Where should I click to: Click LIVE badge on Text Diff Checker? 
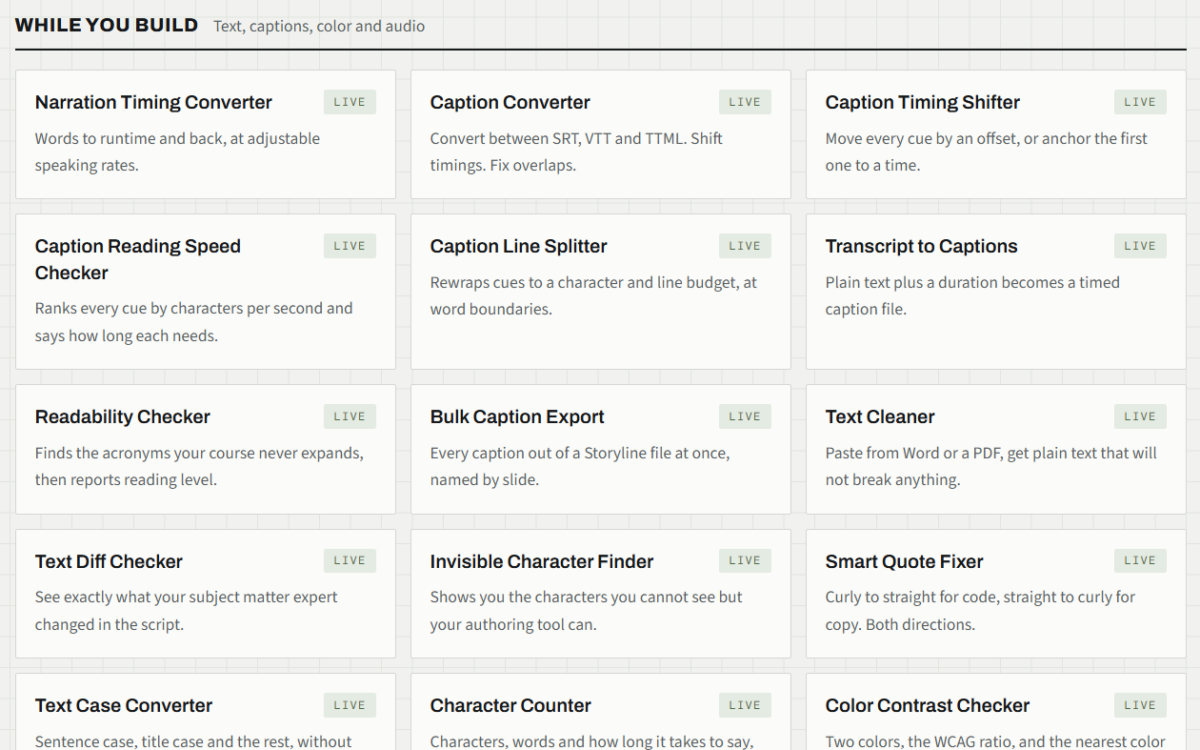click(x=350, y=561)
